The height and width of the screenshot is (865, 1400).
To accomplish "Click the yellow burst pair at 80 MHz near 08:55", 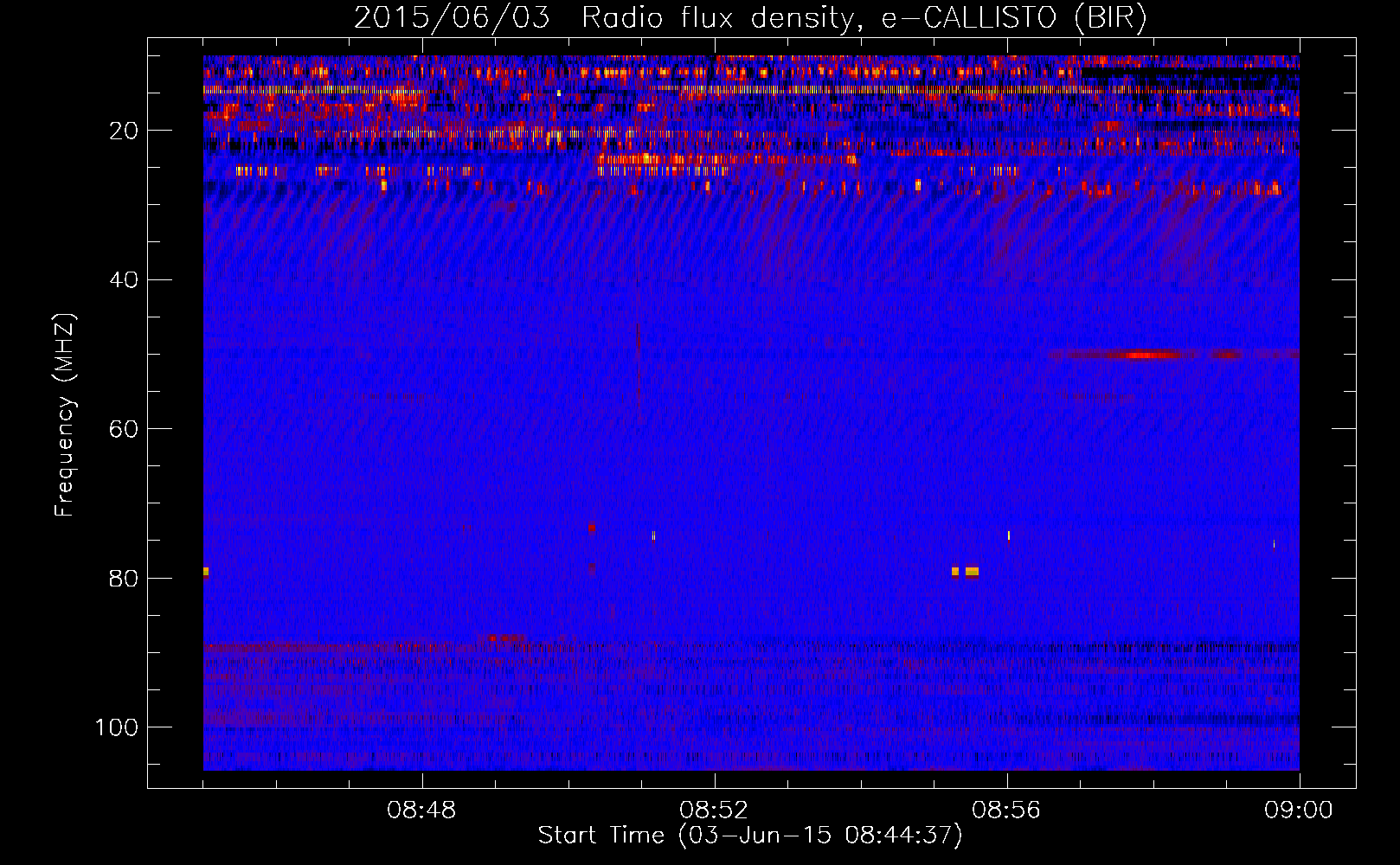I will point(965,572).
